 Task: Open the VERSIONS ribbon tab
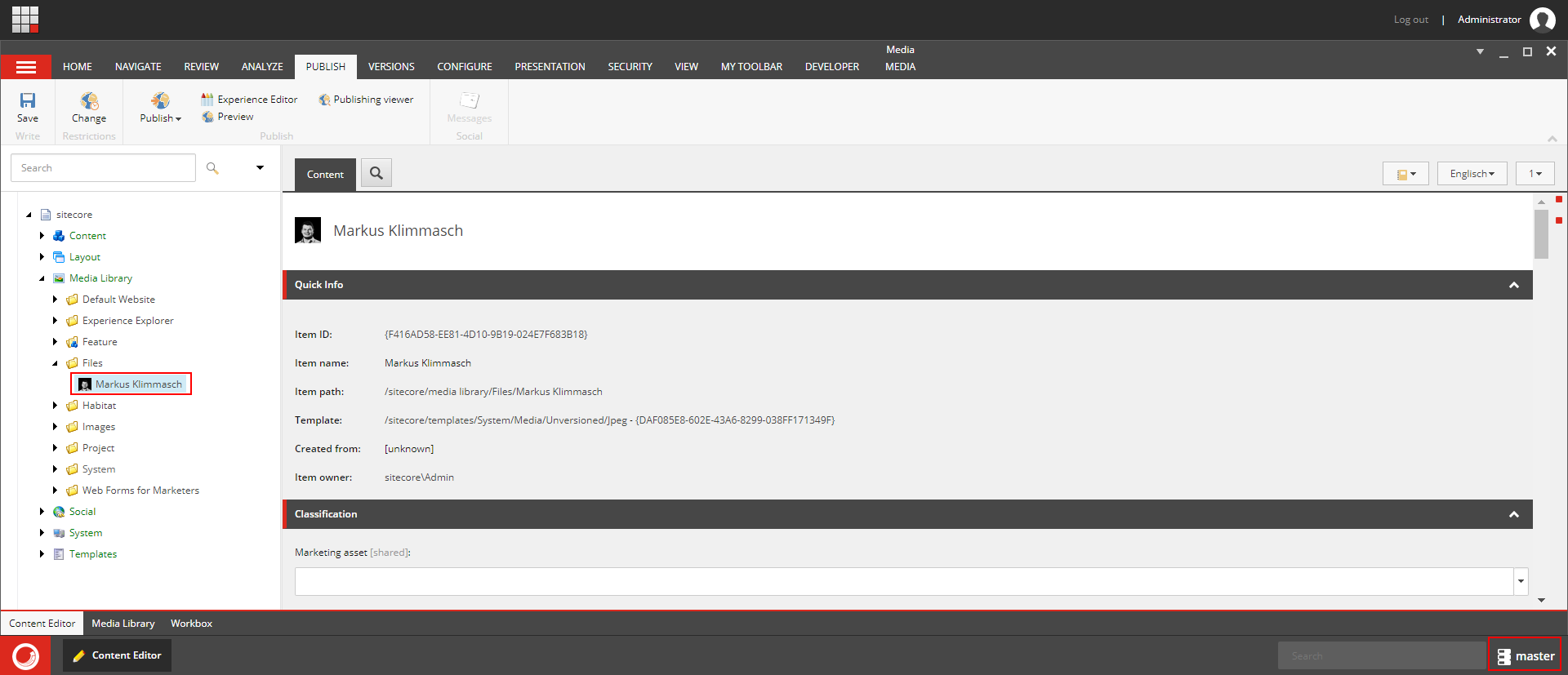tap(391, 67)
